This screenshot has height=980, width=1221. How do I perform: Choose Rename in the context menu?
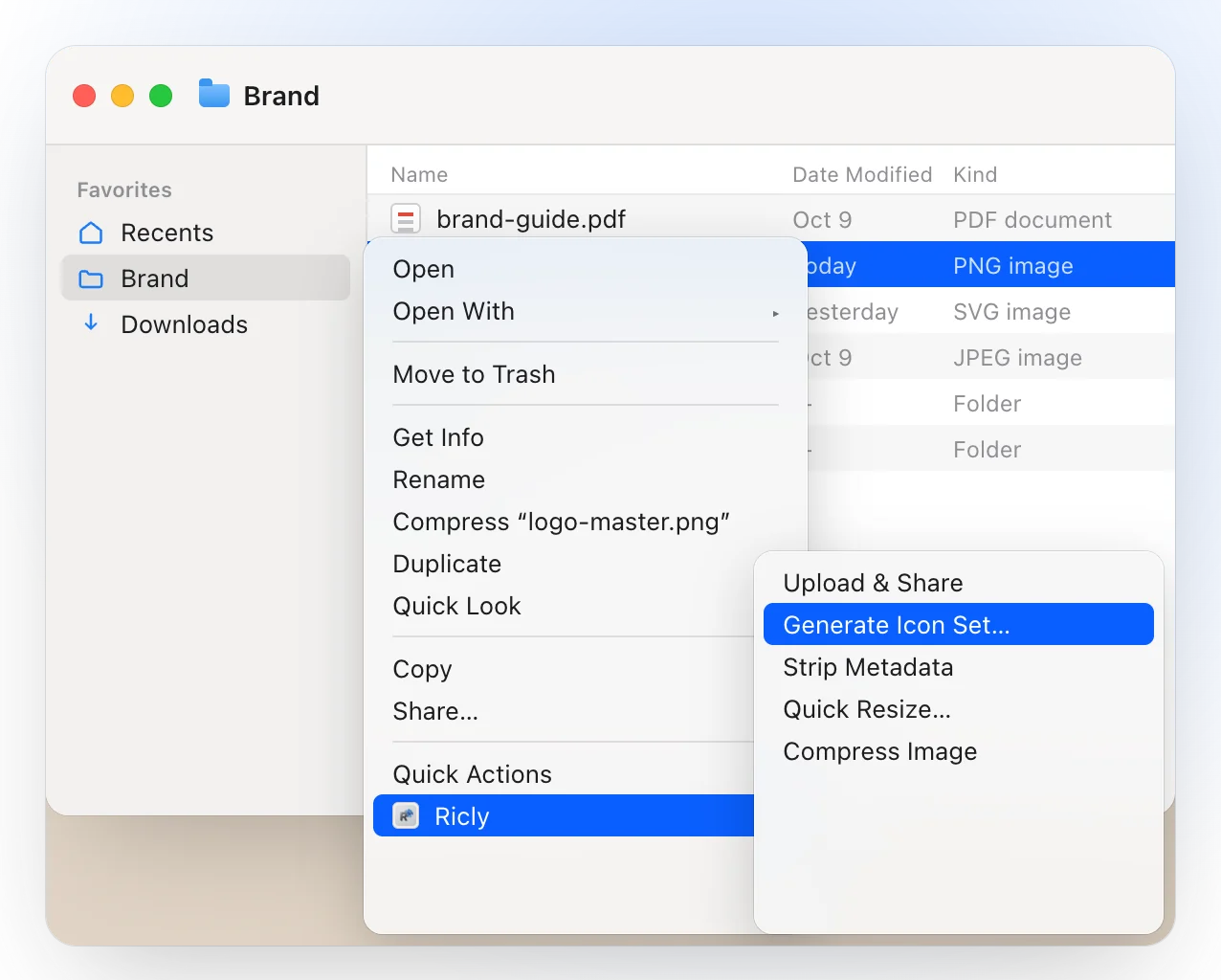click(585, 479)
